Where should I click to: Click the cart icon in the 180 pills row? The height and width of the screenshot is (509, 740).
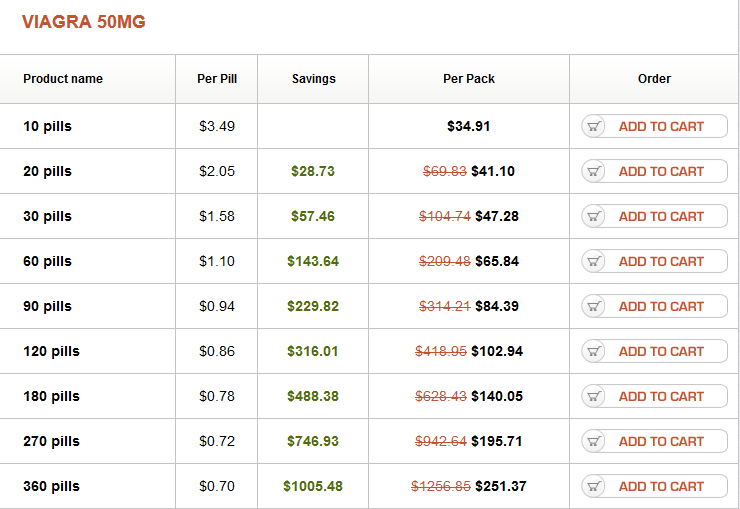(594, 396)
